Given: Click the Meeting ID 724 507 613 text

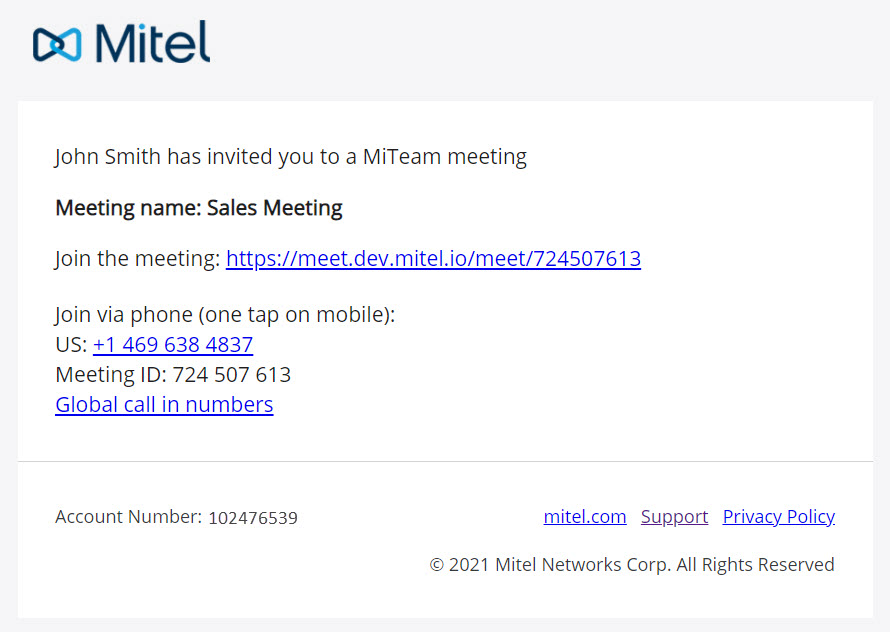Looking at the screenshot, I should 173,375.
